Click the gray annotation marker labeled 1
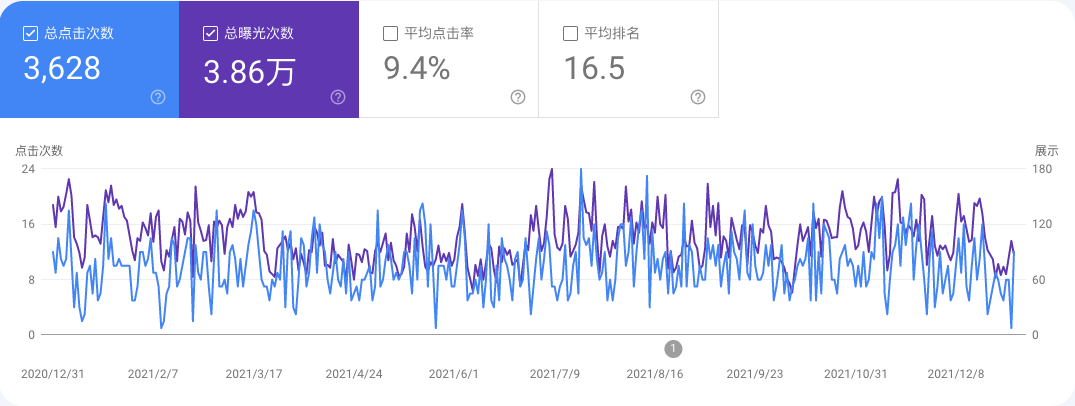This screenshot has width=1075, height=406. 673,348
